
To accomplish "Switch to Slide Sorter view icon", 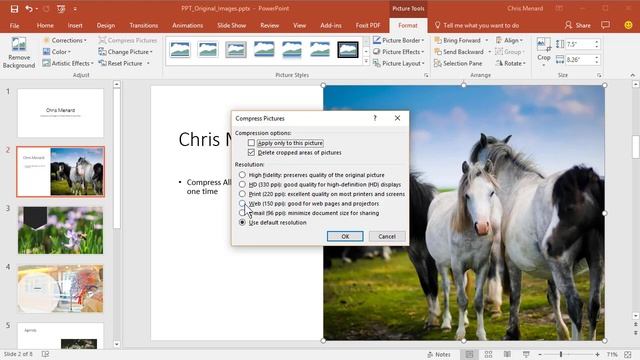I will tap(488, 354).
